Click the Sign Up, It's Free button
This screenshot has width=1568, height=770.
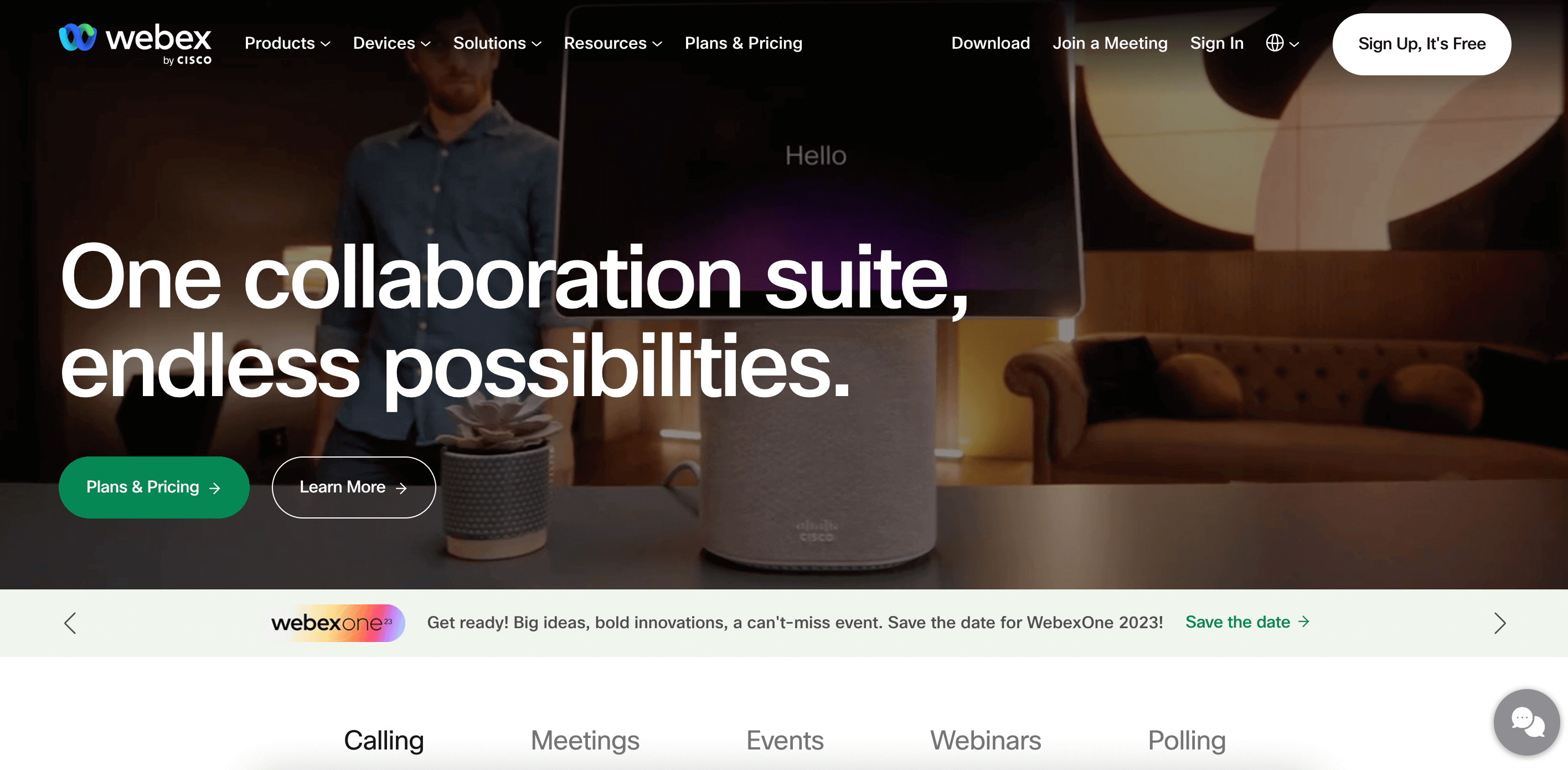coord(1421,44)
